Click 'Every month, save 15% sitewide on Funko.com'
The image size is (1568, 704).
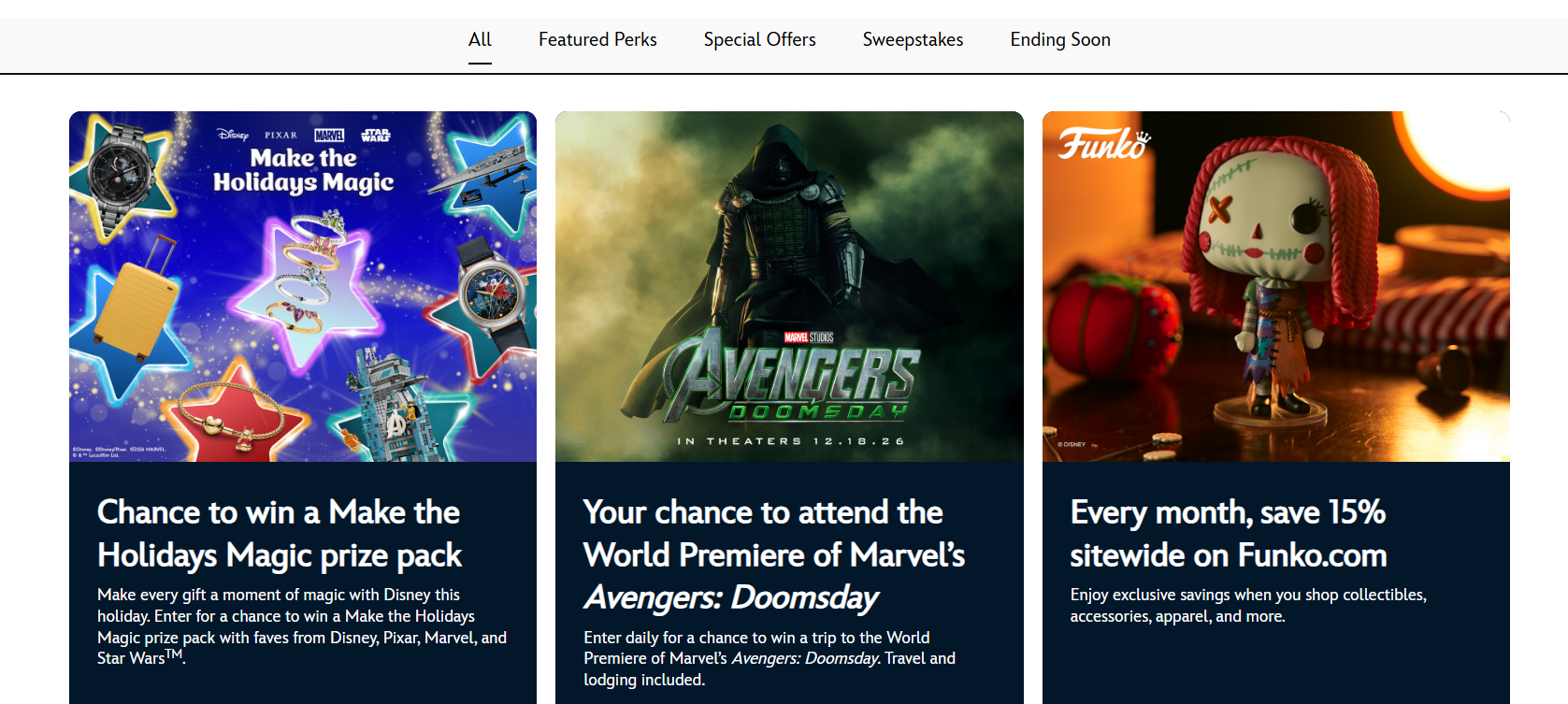(1229, 533)
